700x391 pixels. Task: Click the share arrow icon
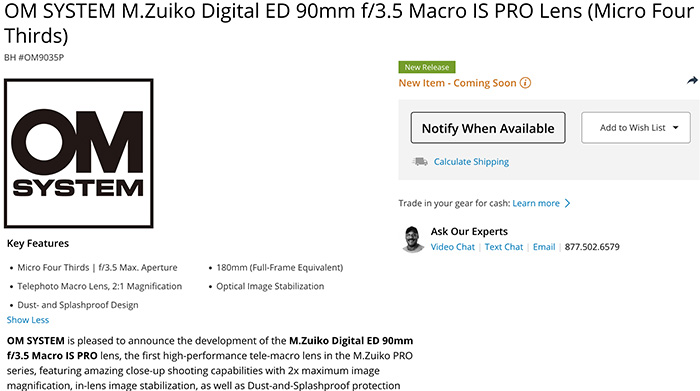pyautogui.click(x=692, y=81)
